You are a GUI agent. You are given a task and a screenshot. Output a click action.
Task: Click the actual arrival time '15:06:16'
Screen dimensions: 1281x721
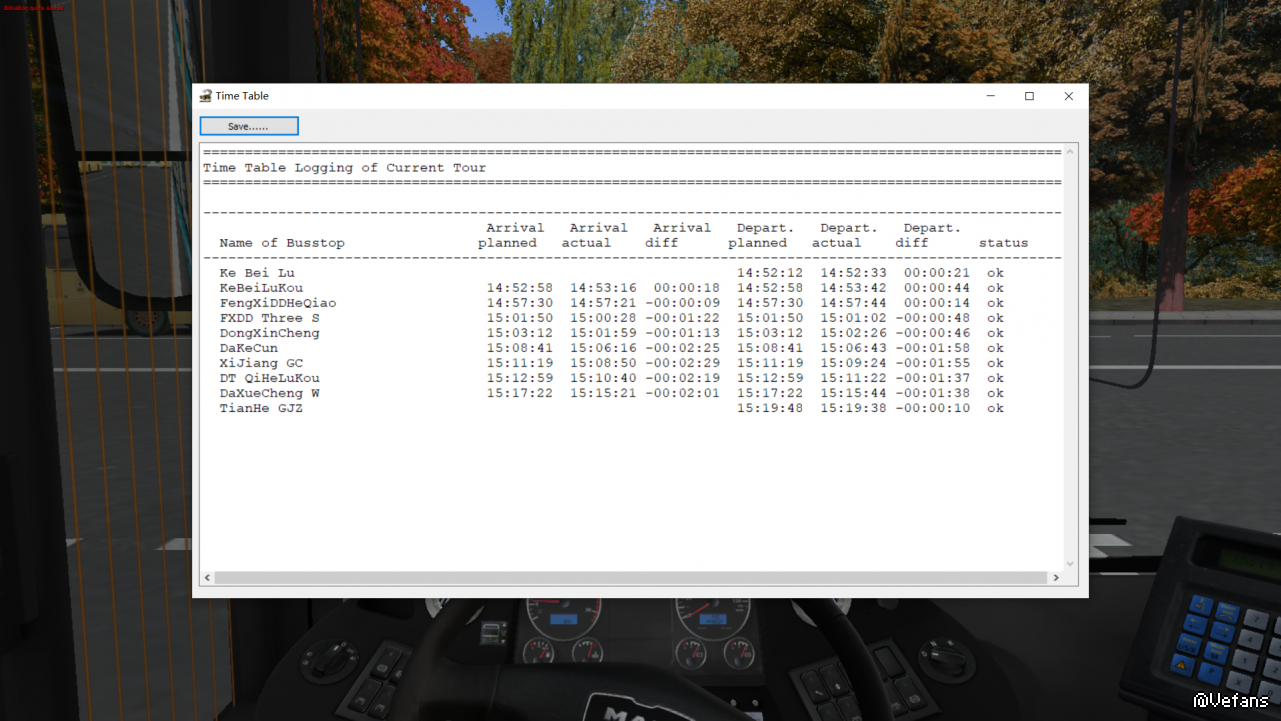[x=603, y=348]
